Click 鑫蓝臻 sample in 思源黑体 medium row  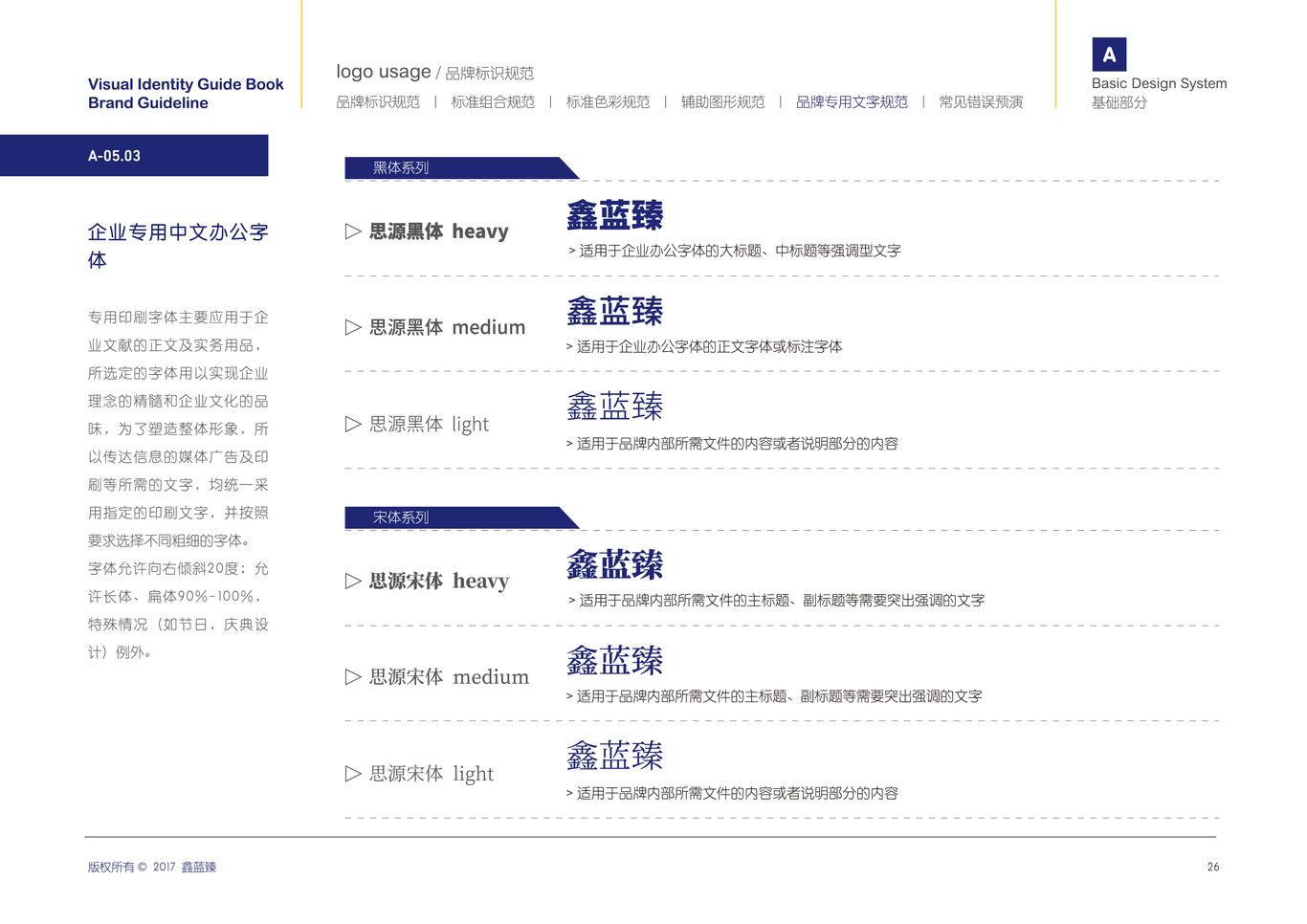click(x=614, y=311)
